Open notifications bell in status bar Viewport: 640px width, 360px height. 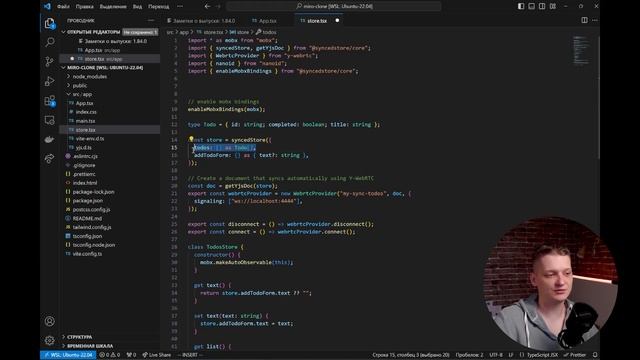click(x=595, y=355)
